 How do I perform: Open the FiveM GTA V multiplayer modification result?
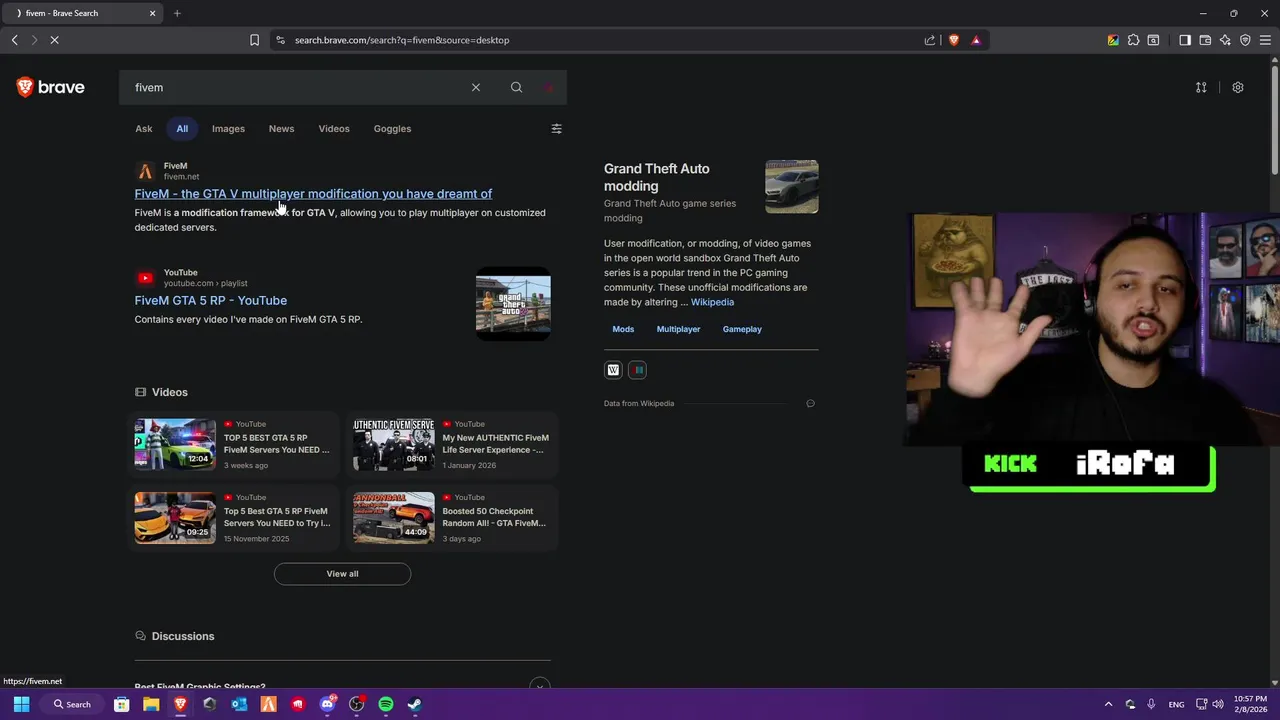313,194
